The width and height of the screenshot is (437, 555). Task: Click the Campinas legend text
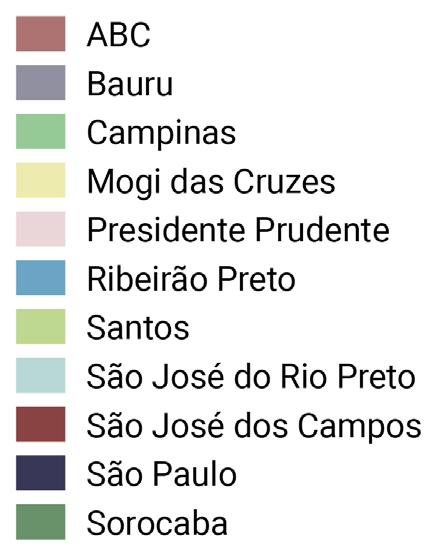[x=161, y=133]
